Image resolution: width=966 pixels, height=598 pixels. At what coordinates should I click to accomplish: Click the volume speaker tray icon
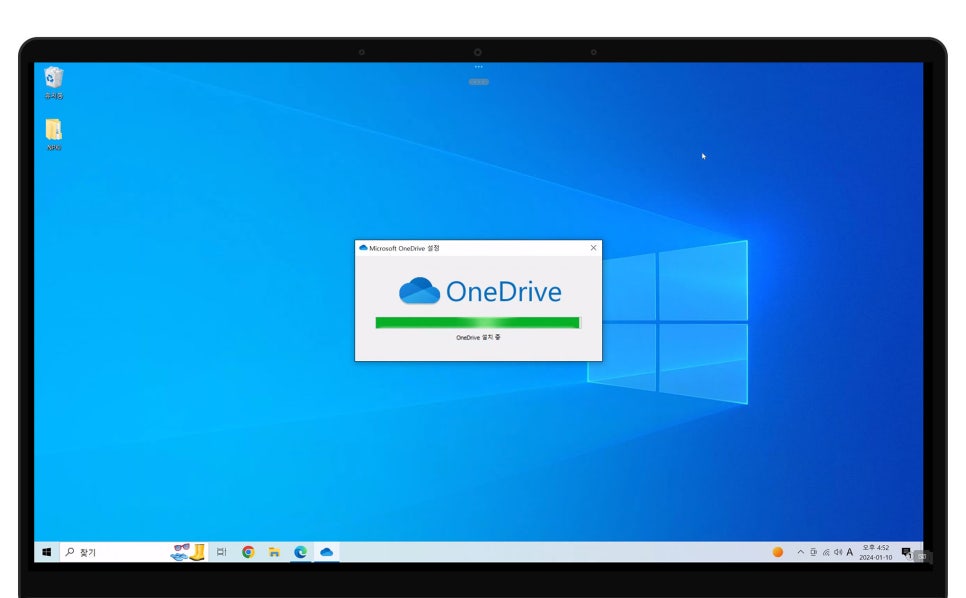click(x=838, y=552)
